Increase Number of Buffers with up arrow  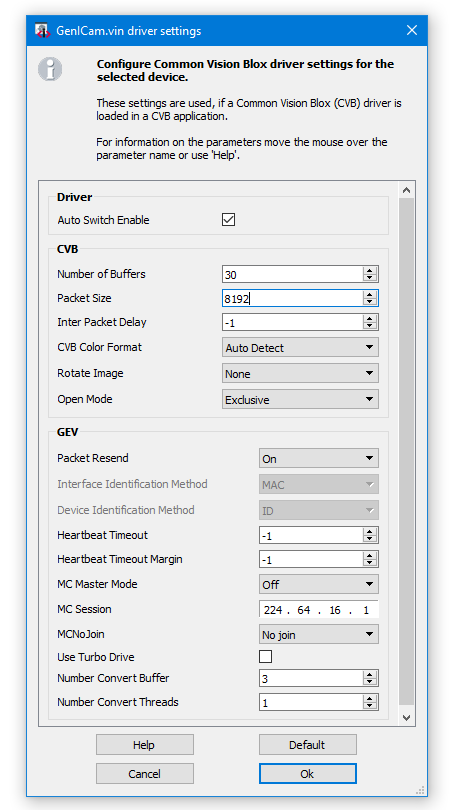click(x=369, y=271)
